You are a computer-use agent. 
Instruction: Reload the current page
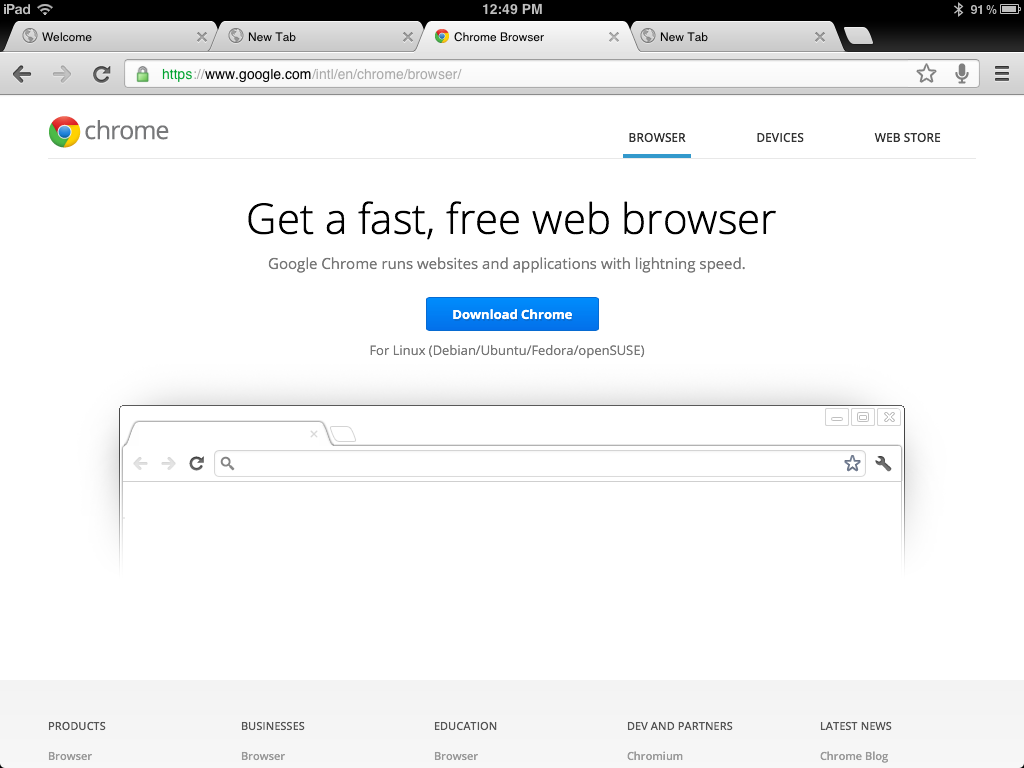pos(101,74)
